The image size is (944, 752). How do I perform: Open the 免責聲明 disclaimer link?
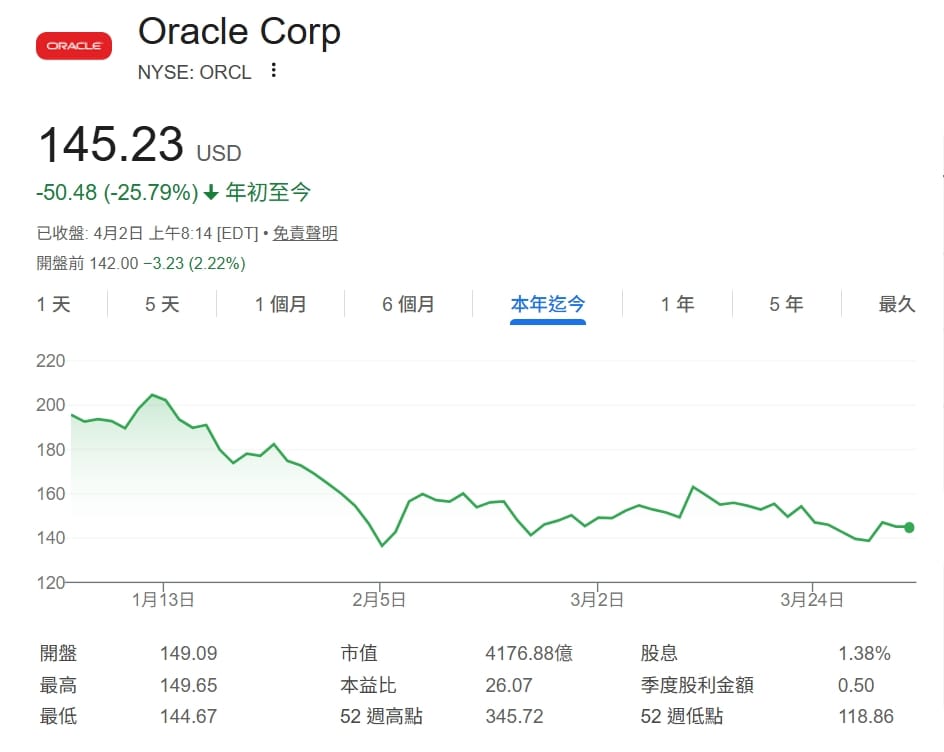(x=306, y=233)
